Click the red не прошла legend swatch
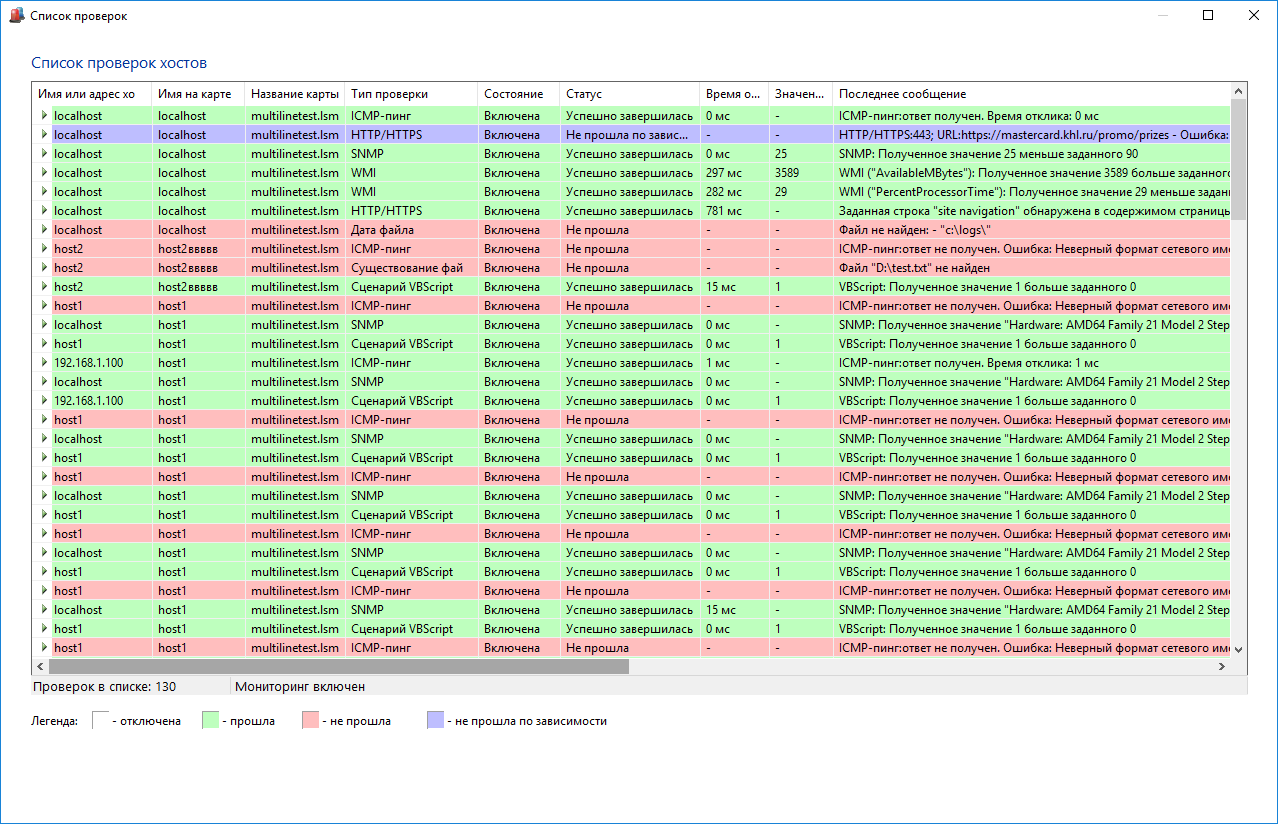The height and width of the screenshot is (824, 1278). click(310, 720)
